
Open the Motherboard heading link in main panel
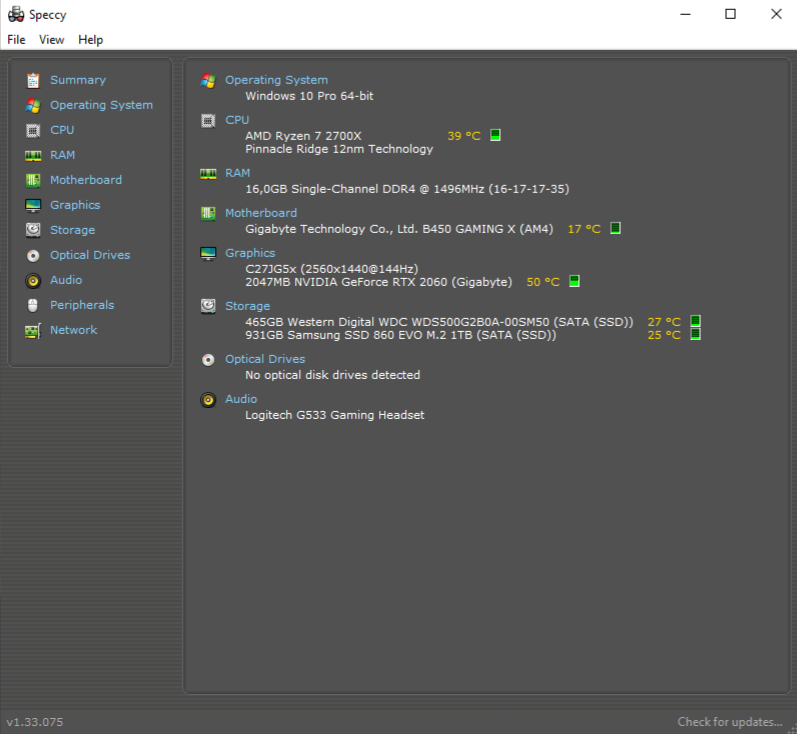point(261,213)
